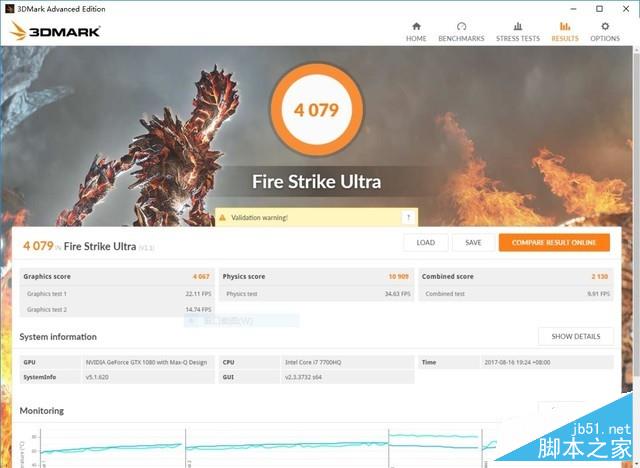Click the Intel Core i7 7700HQ CPU value
This screenshot has height=468, width=640.
coord(313,362)
